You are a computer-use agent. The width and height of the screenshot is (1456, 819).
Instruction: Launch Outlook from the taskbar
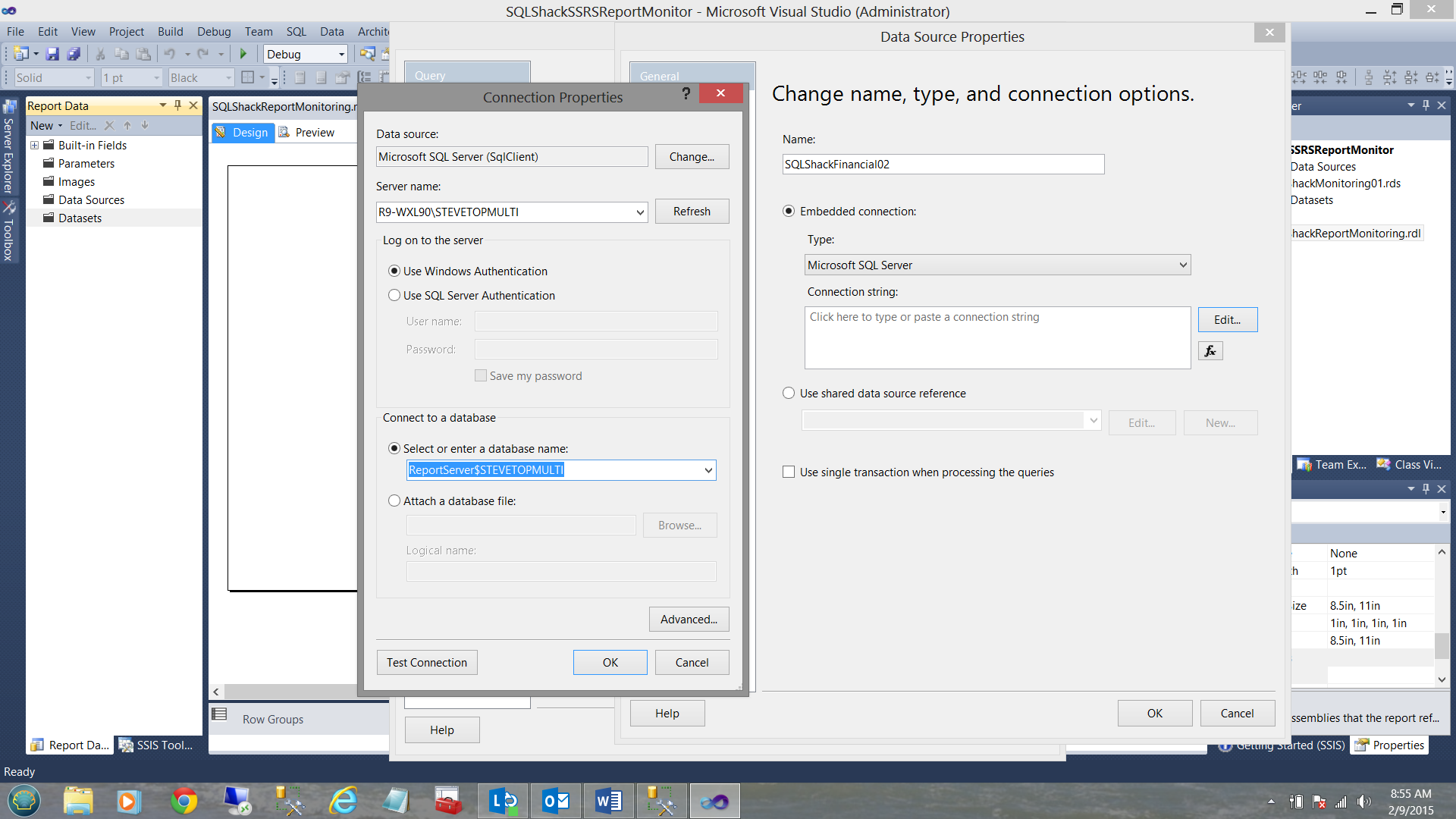556,801
